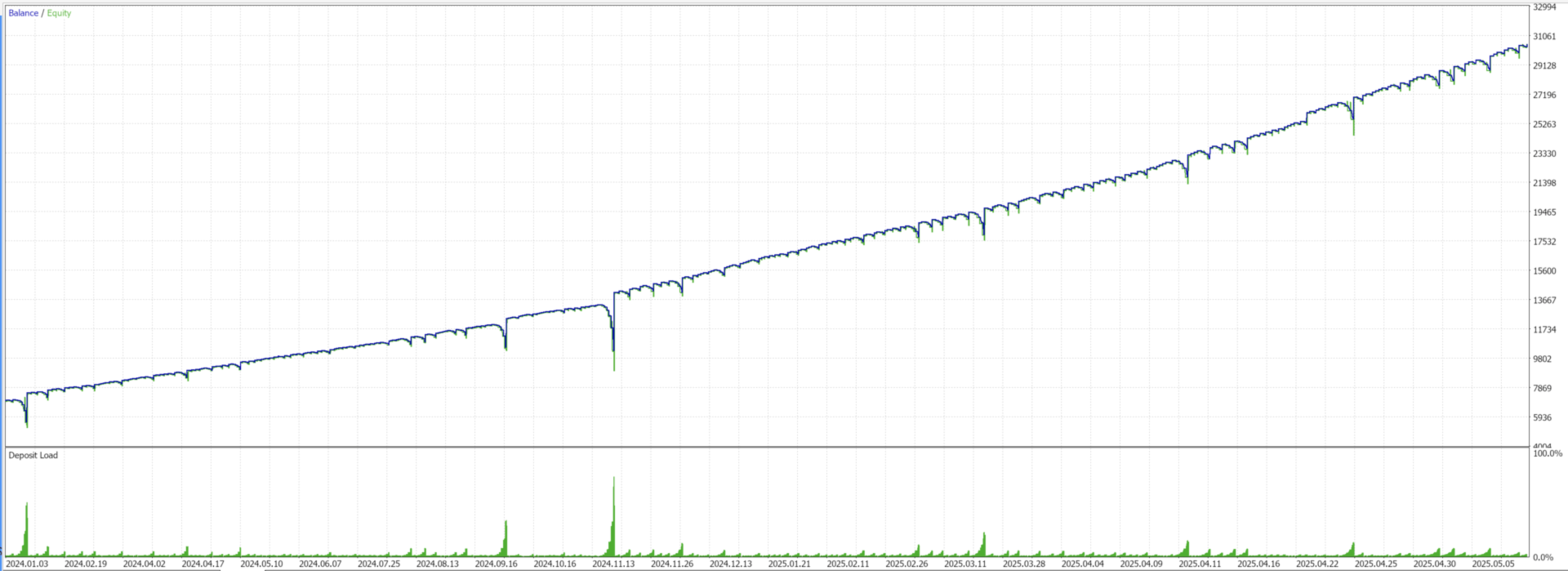Select the 2025.01.21 date label
The image size is (1568, 571).
790,564
